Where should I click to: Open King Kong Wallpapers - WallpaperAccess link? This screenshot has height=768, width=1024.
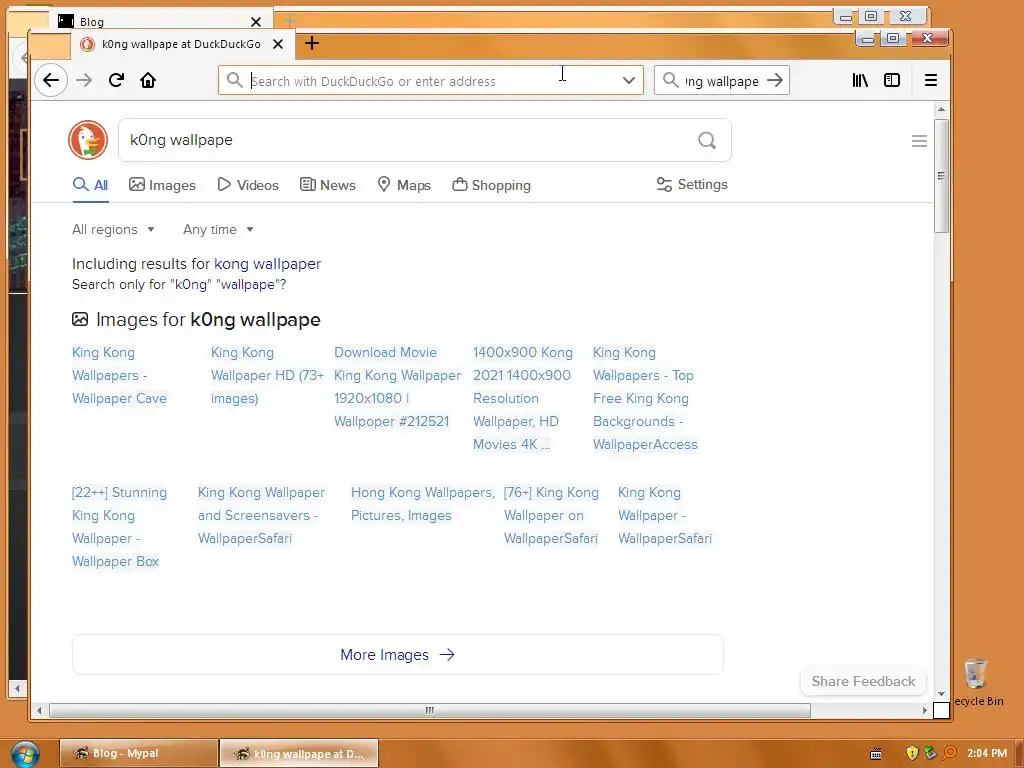coord(645,398)
